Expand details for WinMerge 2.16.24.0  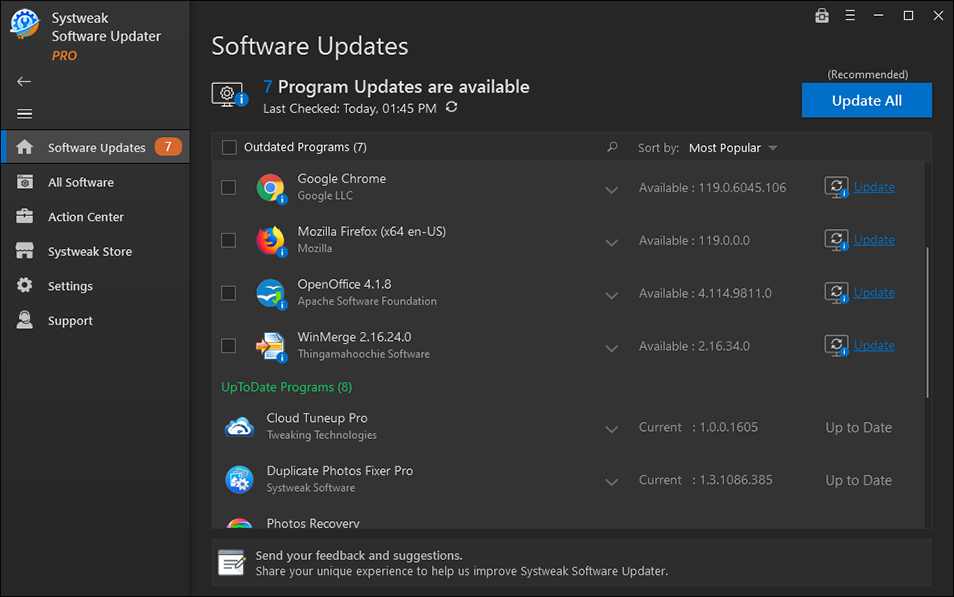(611, 348)
